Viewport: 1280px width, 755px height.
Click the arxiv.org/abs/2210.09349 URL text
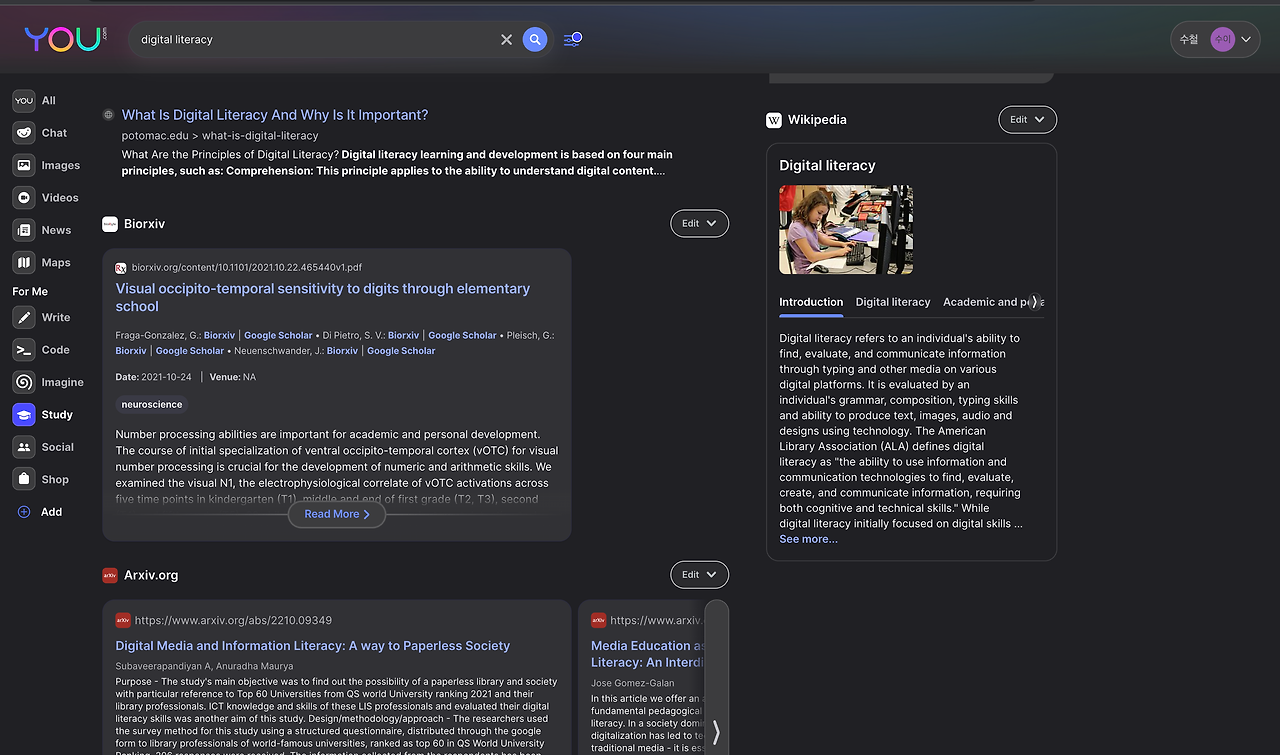(x=233, y=621)
